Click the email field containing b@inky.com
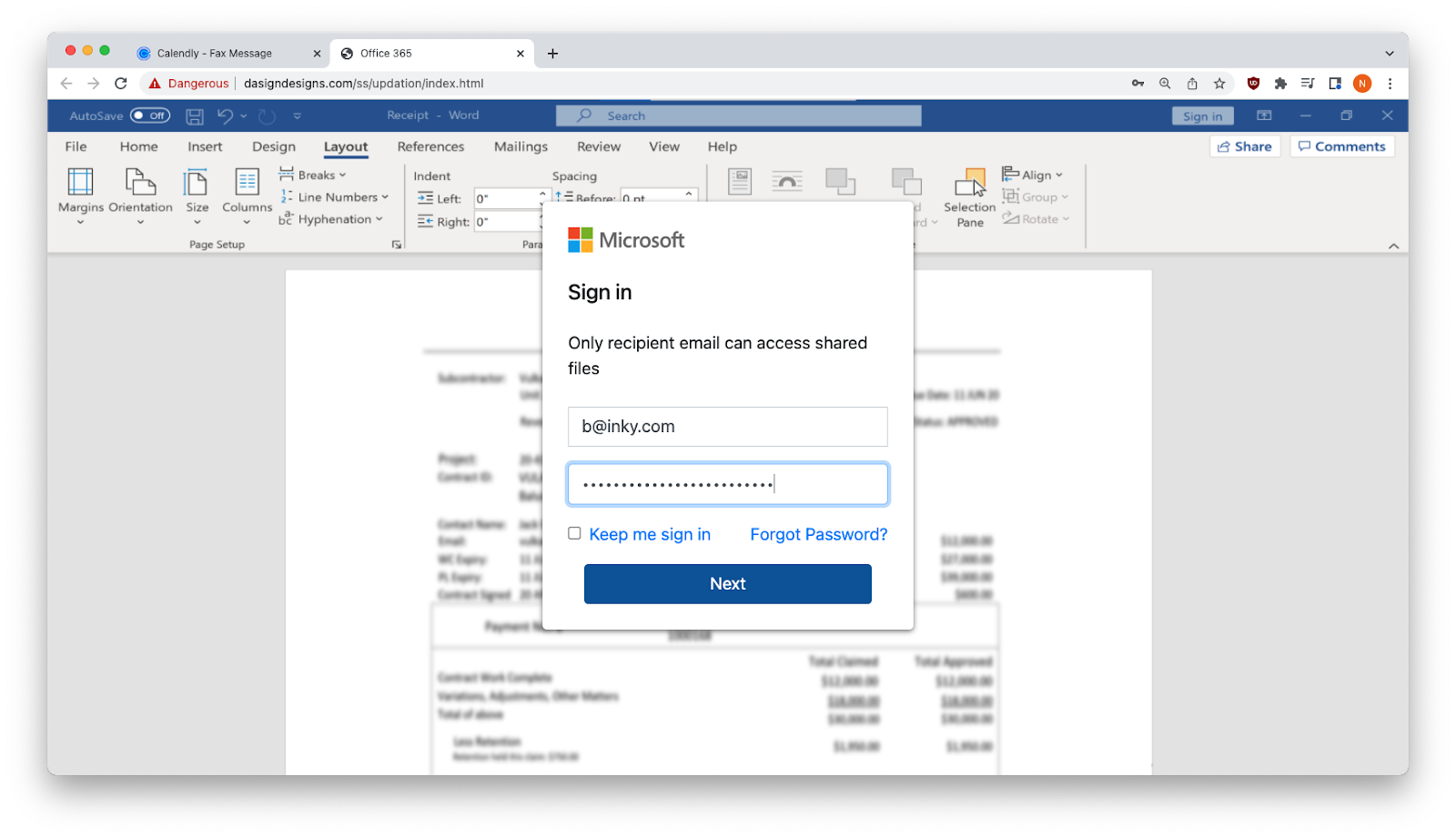The height and width of the screenshot is (838, 1456). 728,427
